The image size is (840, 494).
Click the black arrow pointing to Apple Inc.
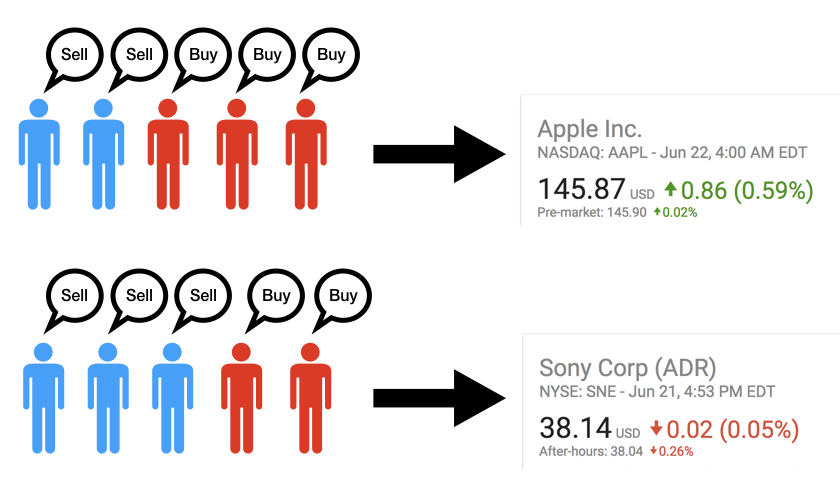tap(439, 154)
